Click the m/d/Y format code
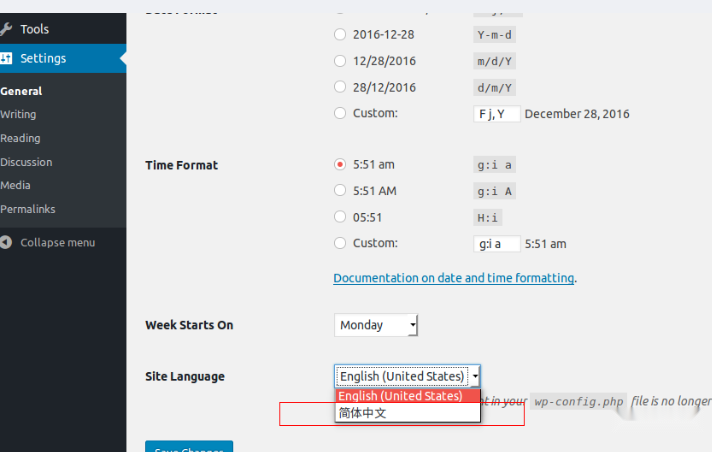 tap(494, 61)
